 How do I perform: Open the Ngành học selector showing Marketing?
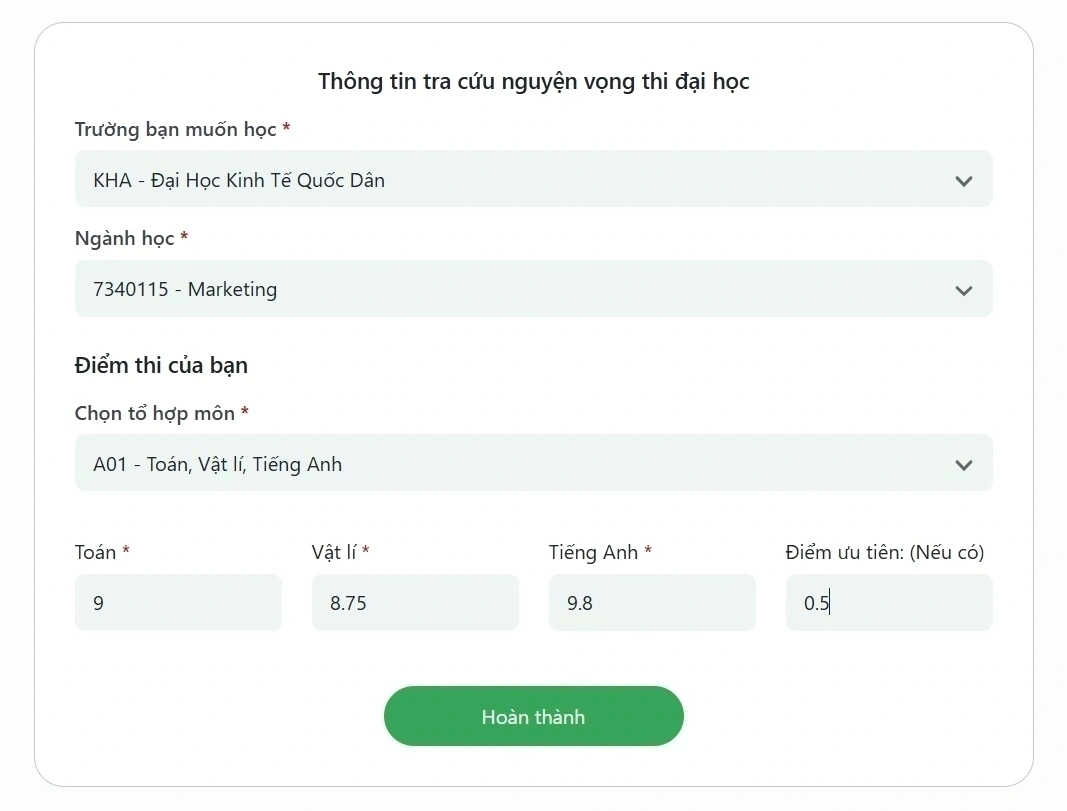pos(533,289)
